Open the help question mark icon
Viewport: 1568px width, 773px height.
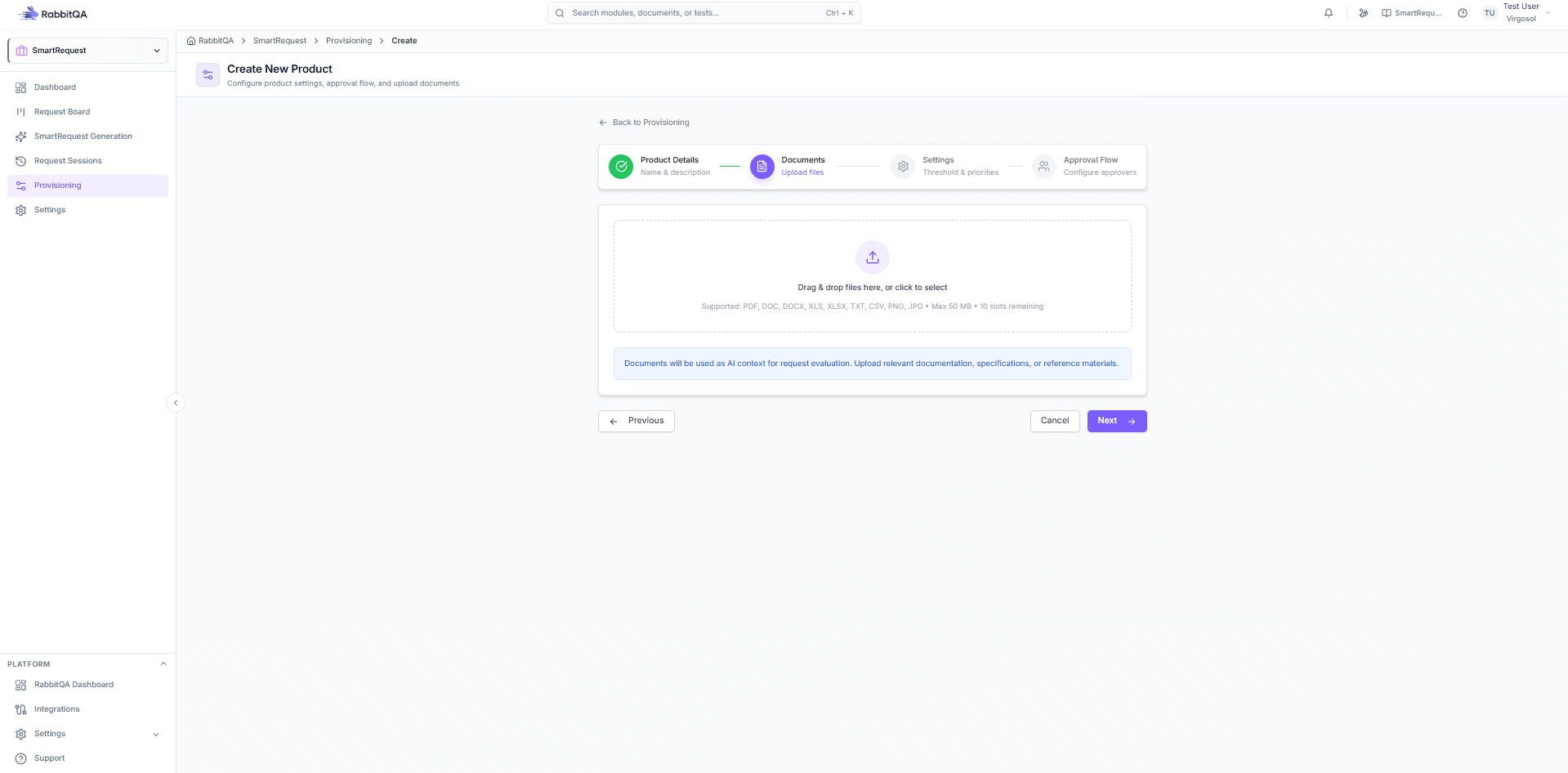pos(1463,13)
